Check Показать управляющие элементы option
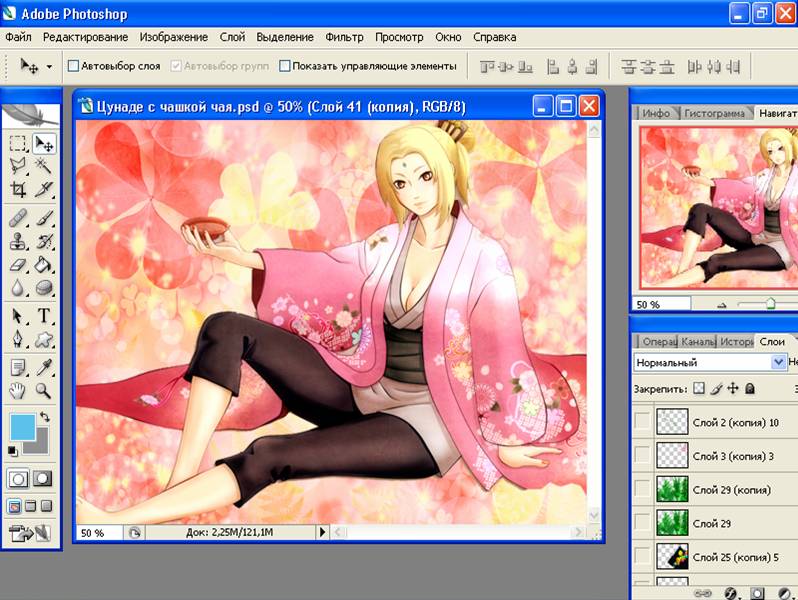Image resolution: width=798 pixels, height=600 pixels. point(285,66)
